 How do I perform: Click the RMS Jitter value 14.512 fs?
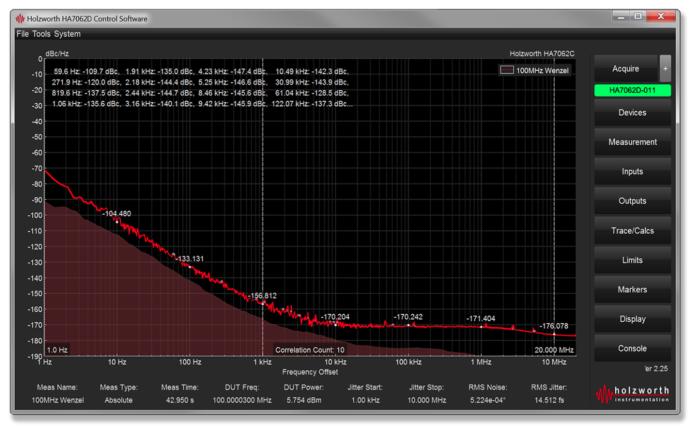point(549,401)
